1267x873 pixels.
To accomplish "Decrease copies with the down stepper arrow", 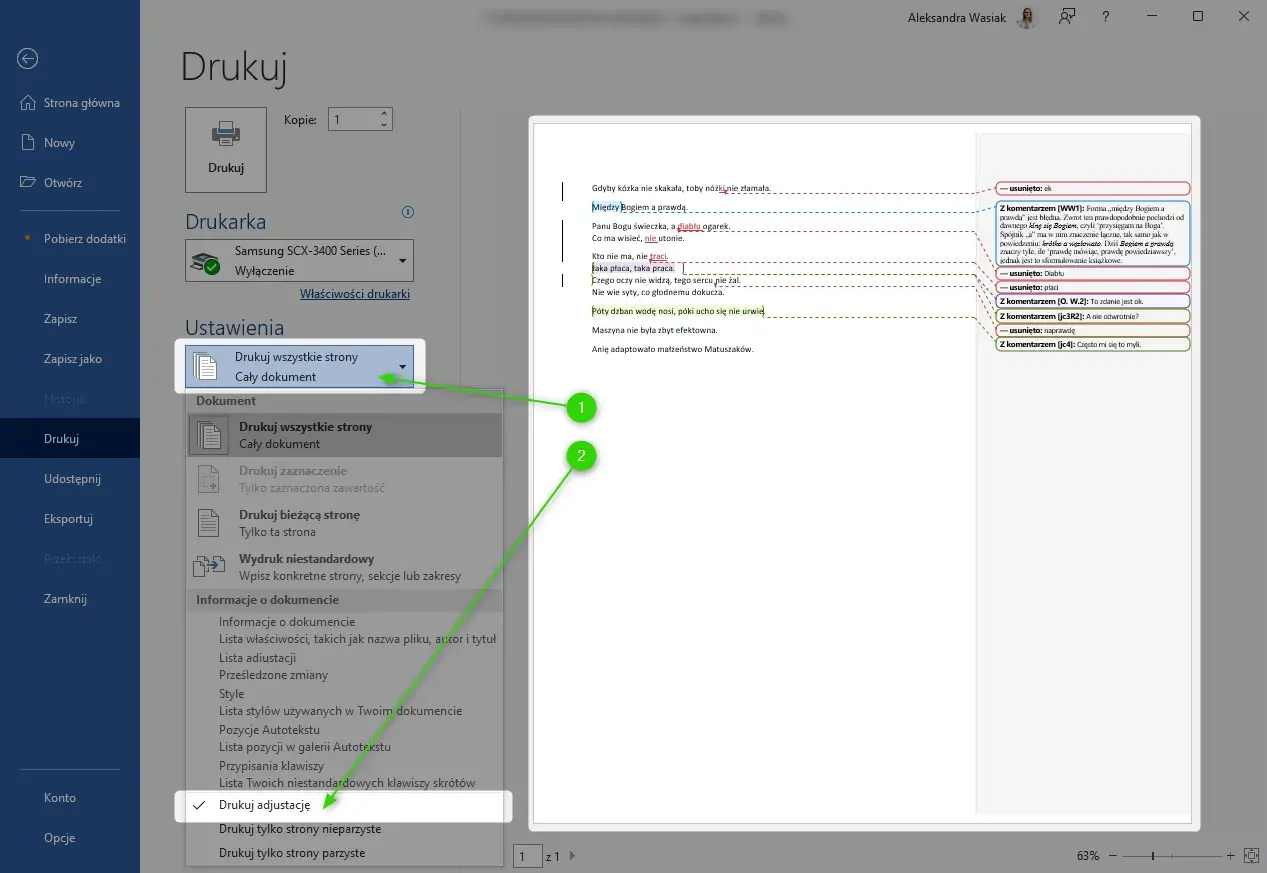I will pos(385,126).
